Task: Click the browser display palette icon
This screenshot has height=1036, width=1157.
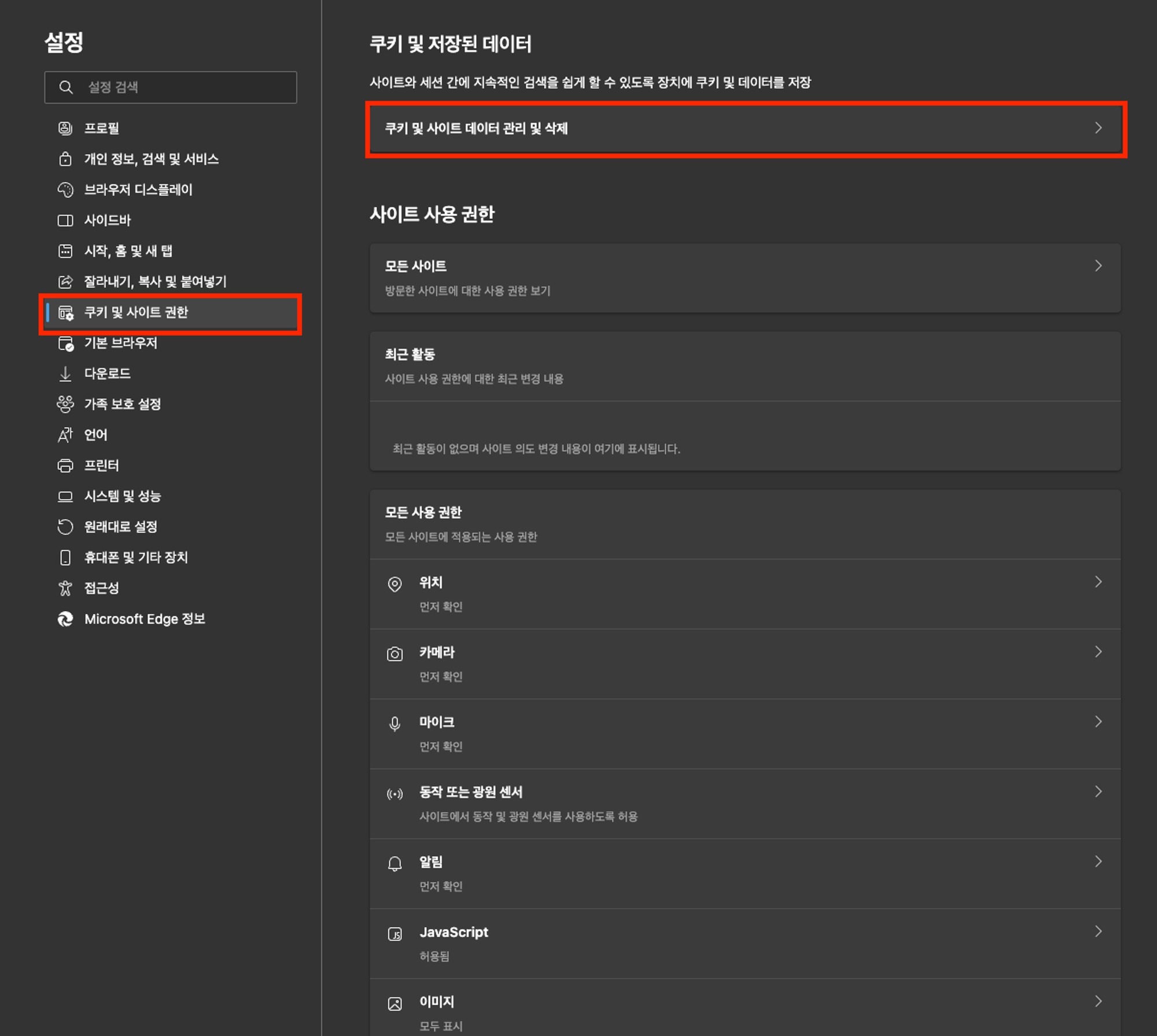Action: coord(65,189)
